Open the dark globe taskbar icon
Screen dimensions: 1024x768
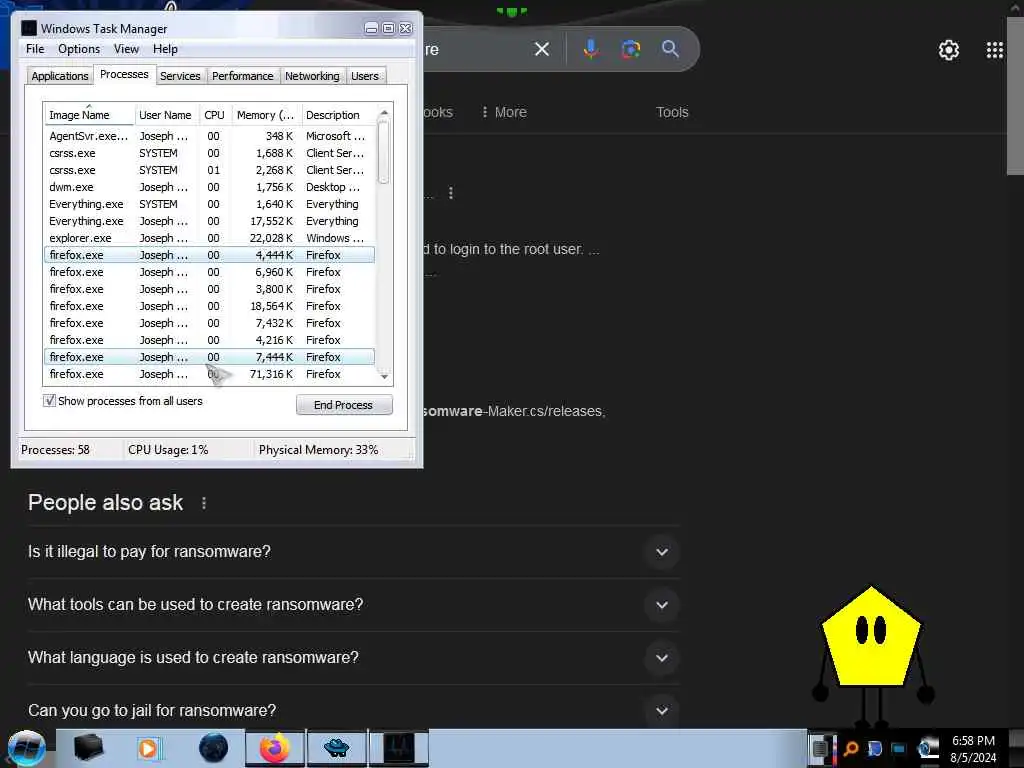pyautogui.click(x=213, y=748)
